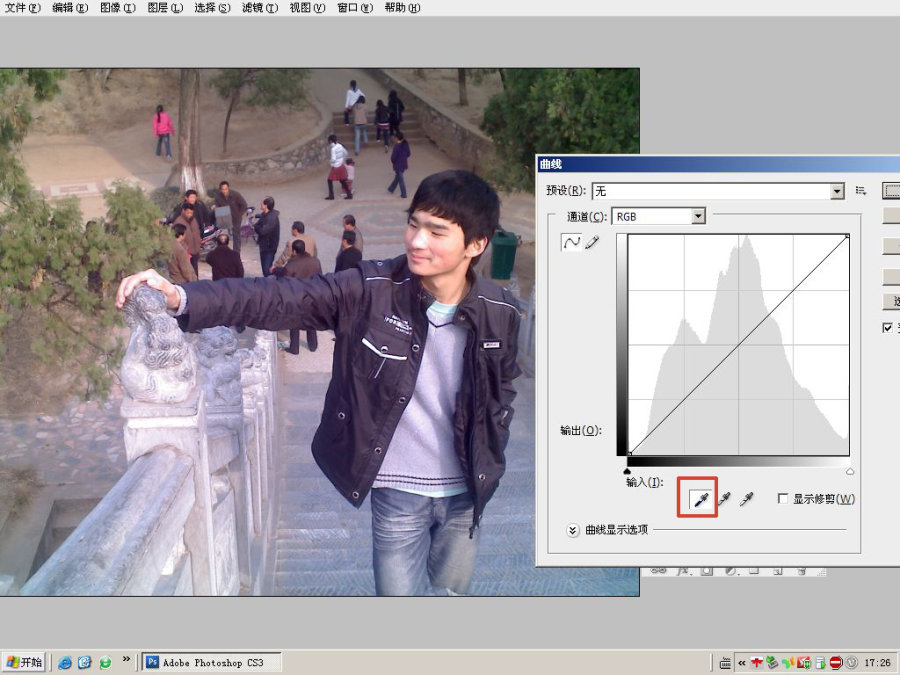
Task: Select the gray point eyedropper in Curves
Action: point(724,499)
